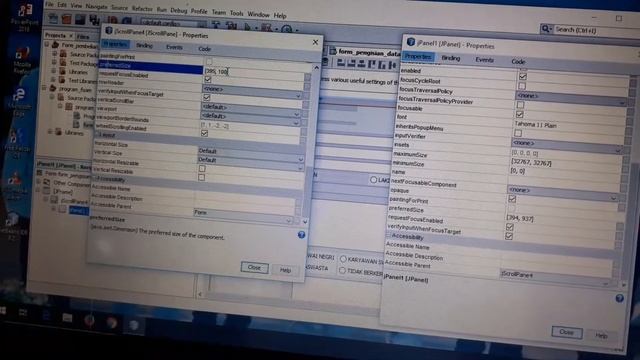Click the Open Project toolbar icon
This screenshot has width=640, height=360.
click(x=80, y=19)
